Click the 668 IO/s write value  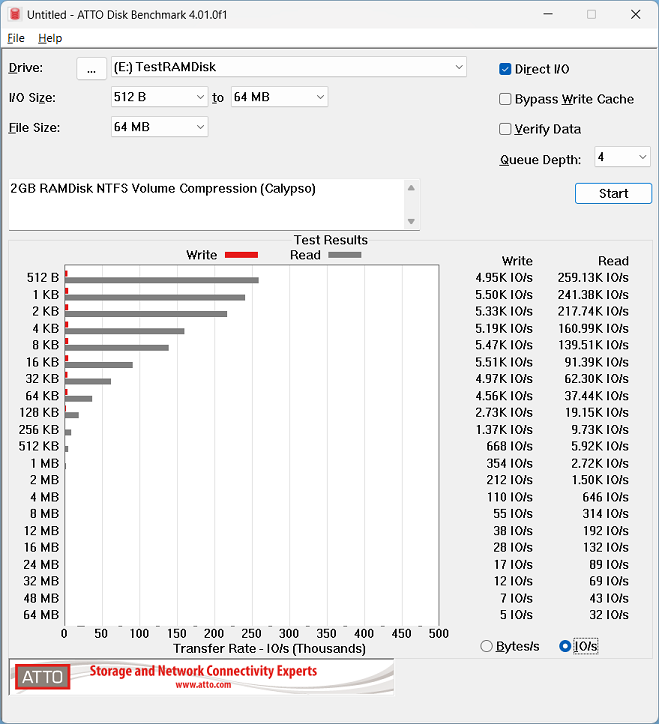(x=509, y=446)
